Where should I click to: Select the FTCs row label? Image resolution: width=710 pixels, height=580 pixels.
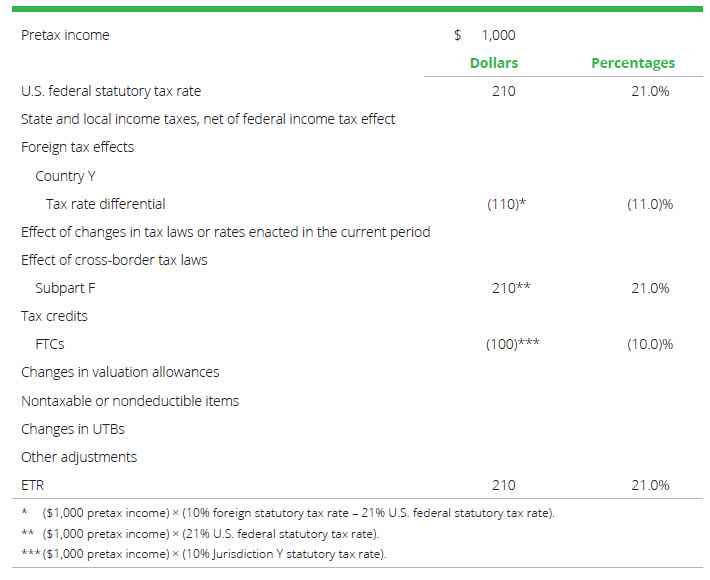(50, 344)
